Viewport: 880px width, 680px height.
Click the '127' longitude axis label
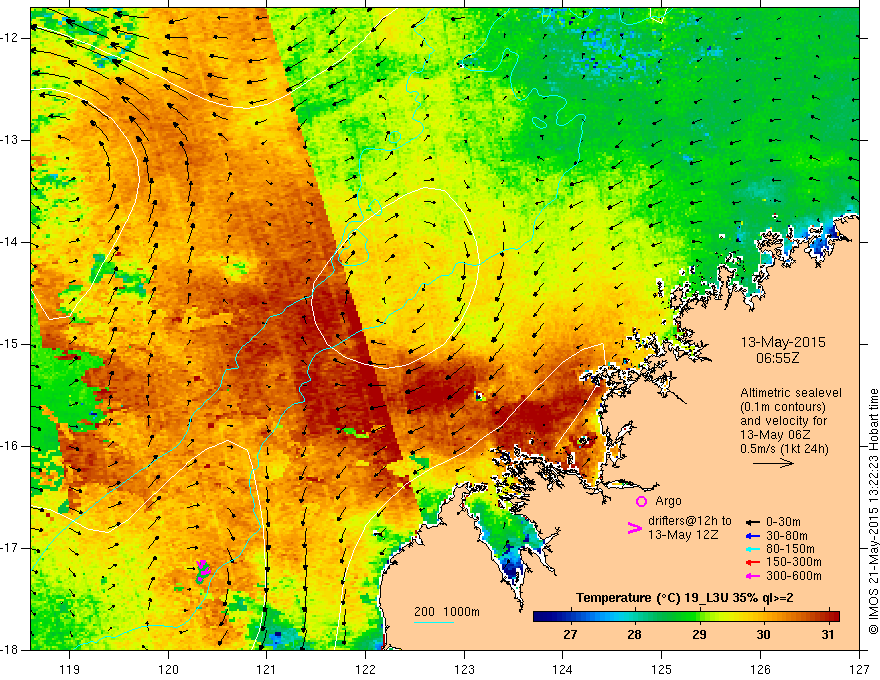point(859,669)
